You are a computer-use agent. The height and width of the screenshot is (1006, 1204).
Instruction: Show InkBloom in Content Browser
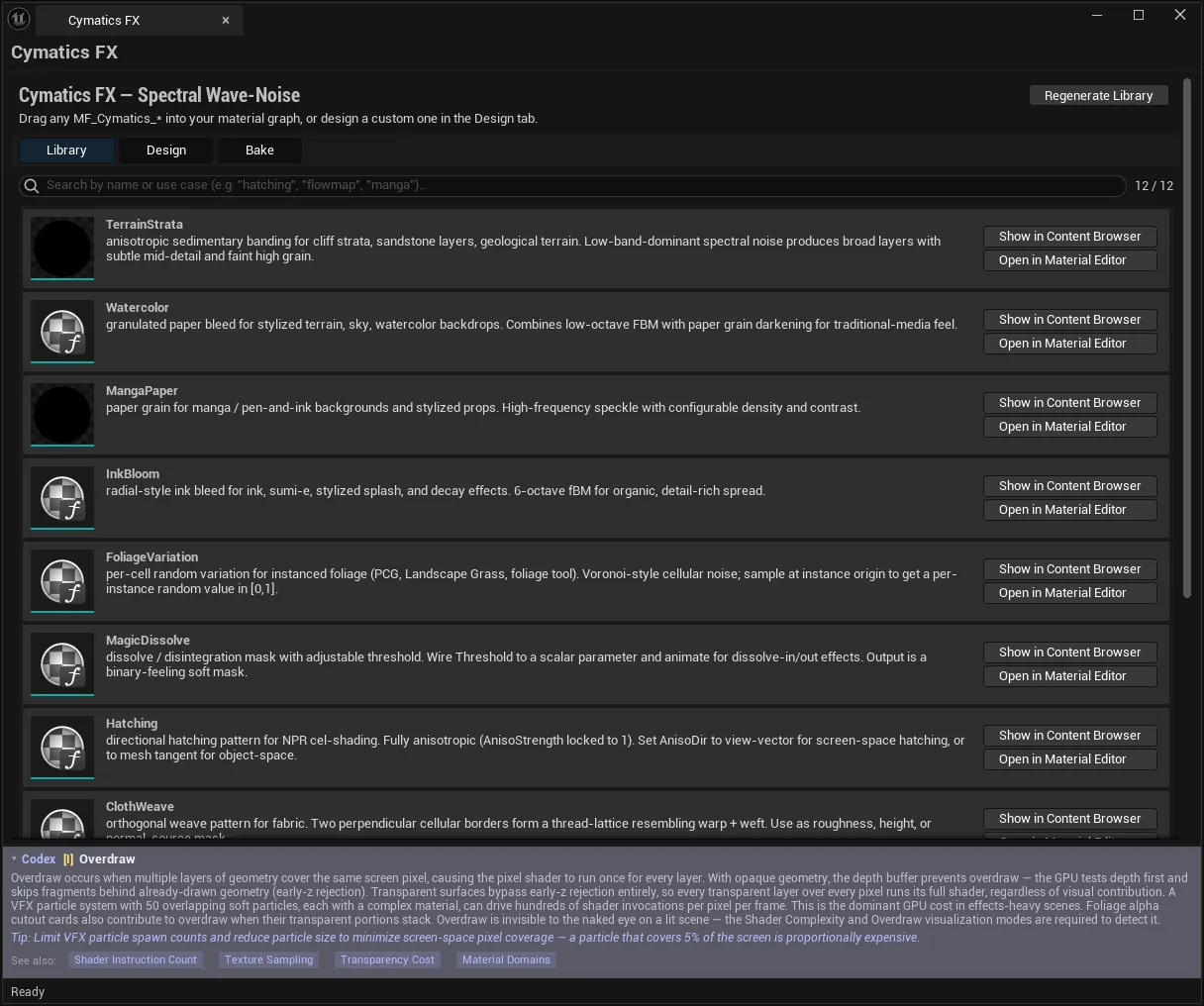pos(1070,486)
